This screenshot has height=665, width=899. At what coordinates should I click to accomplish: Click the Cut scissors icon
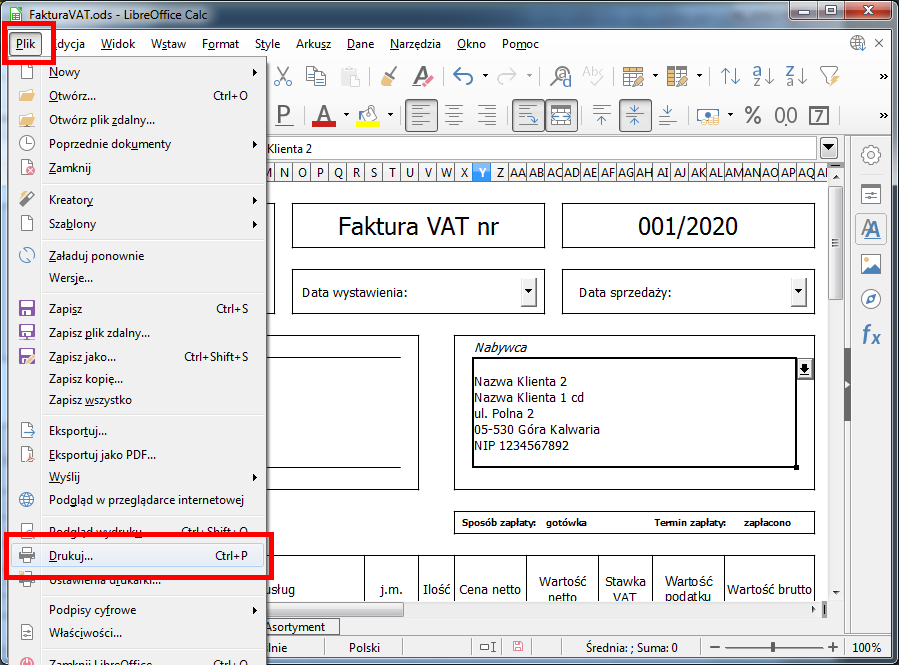point(283,76)
